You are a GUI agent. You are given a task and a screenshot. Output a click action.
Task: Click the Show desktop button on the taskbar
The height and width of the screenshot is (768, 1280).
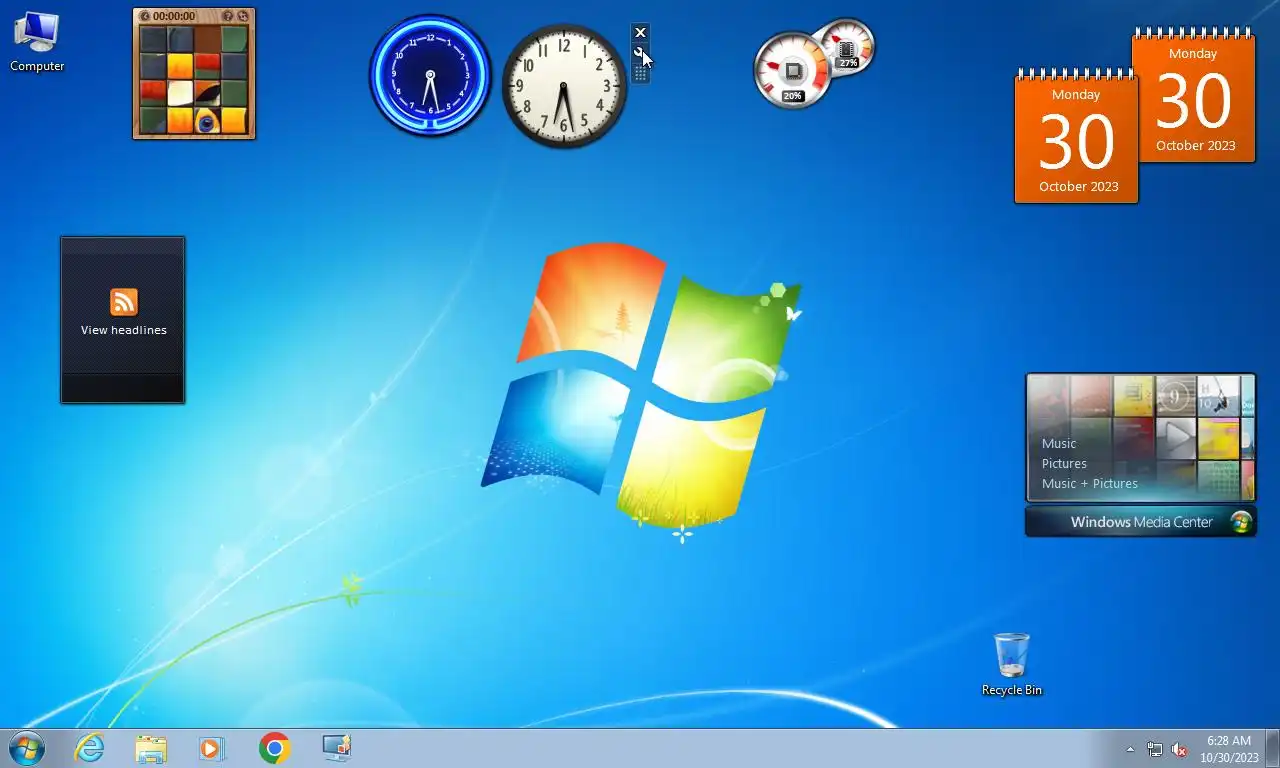click(1272, 748)
